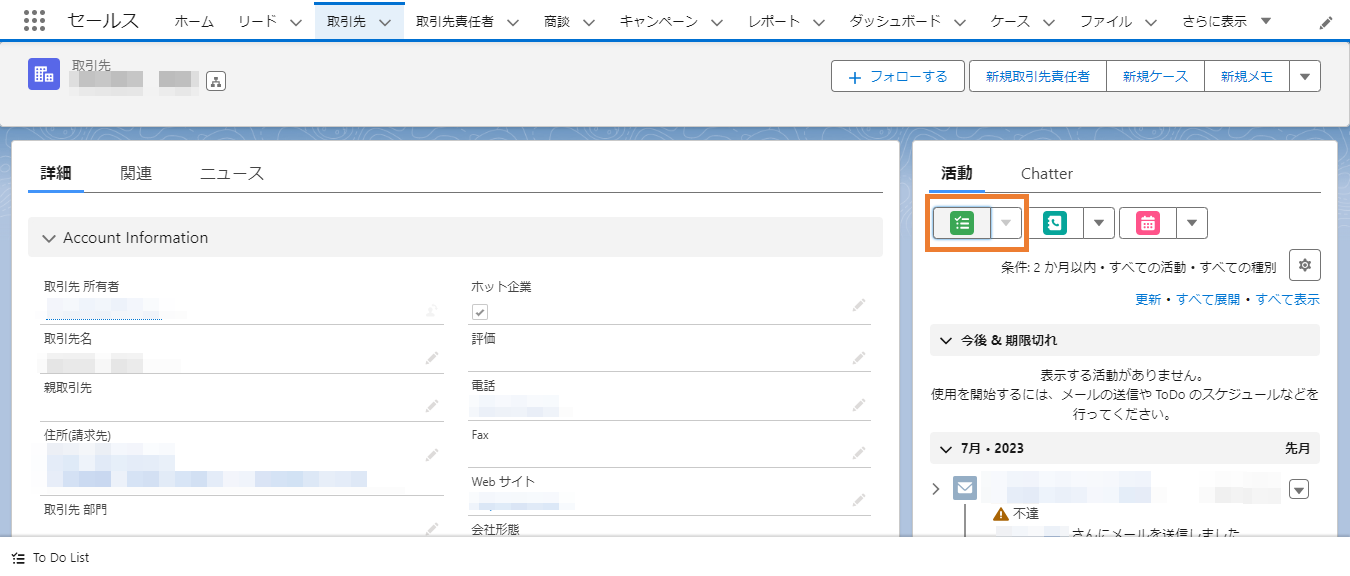Click the email envelope icon in the timeline
Viewport: 1350px width, 576px height.
pyautogui.click(x=964, y=488)
